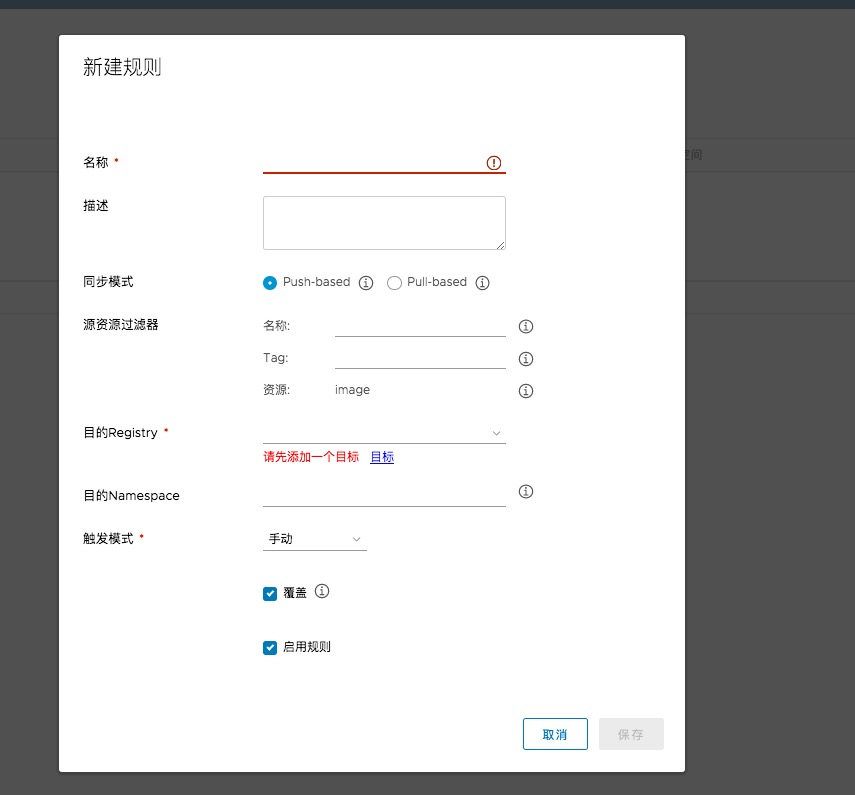
Task: Click info icon beside 目的Namespace field
Action: tap(526, 492)
